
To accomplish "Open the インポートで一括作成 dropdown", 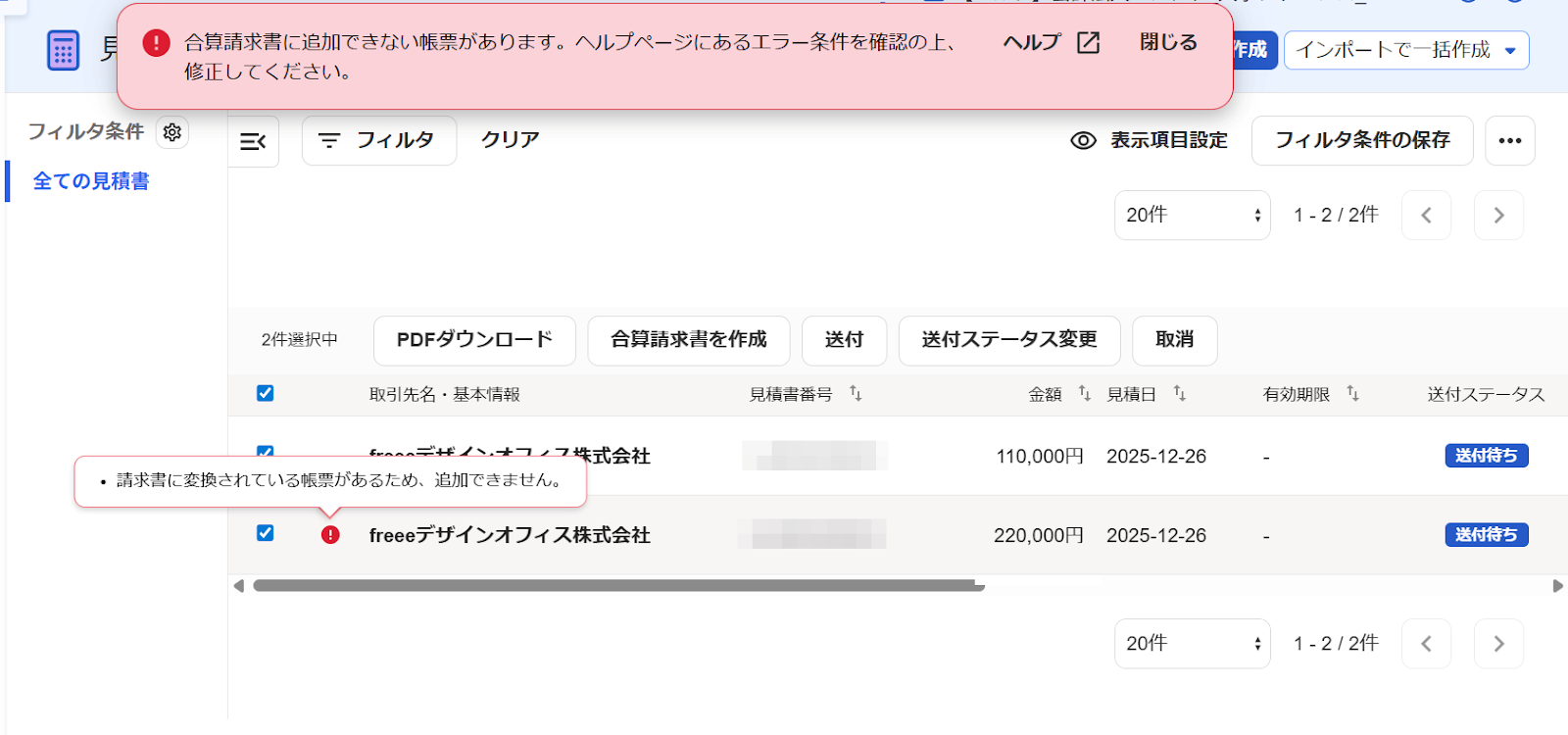I will [x=1406, y=50].
